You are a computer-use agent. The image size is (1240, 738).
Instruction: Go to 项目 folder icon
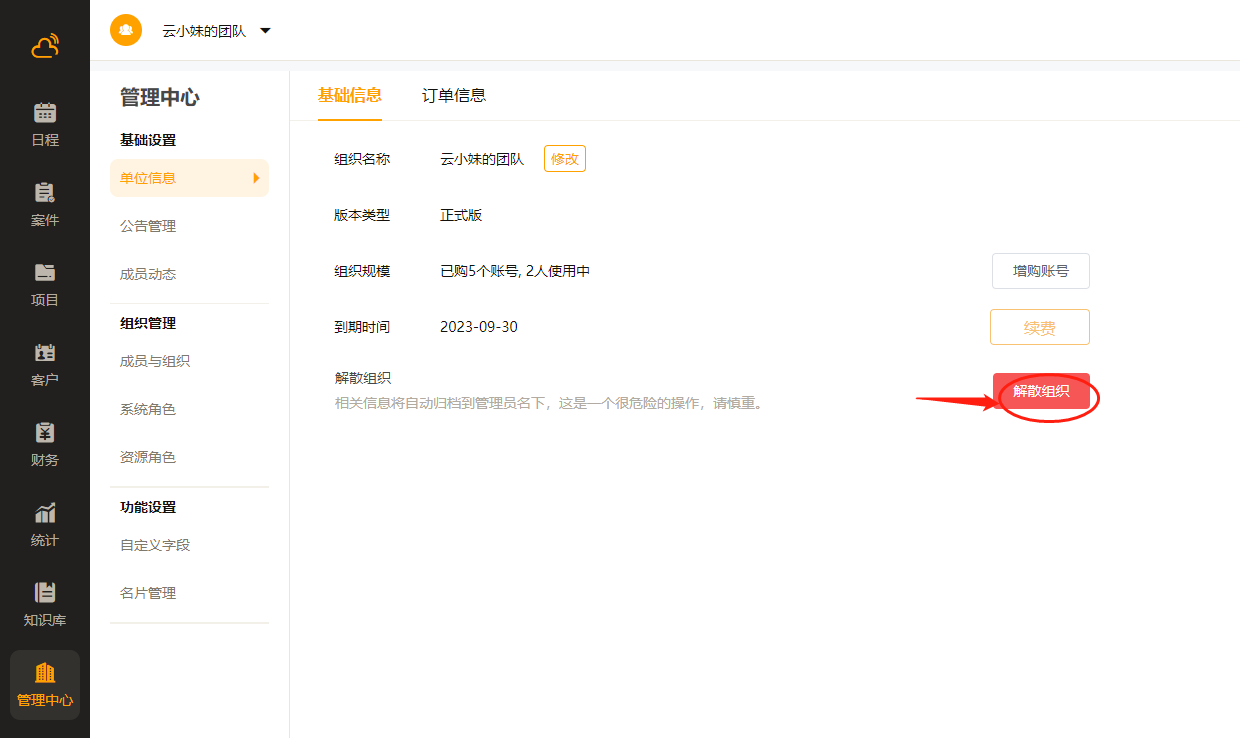coord(45,273)
